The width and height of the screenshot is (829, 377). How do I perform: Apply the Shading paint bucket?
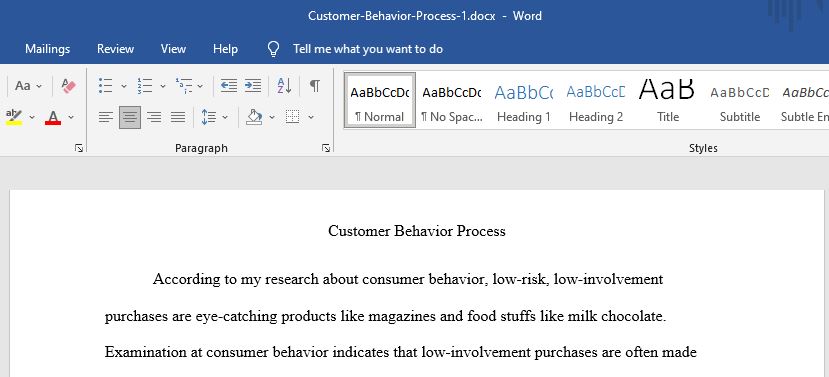click(x=254, y=117)
